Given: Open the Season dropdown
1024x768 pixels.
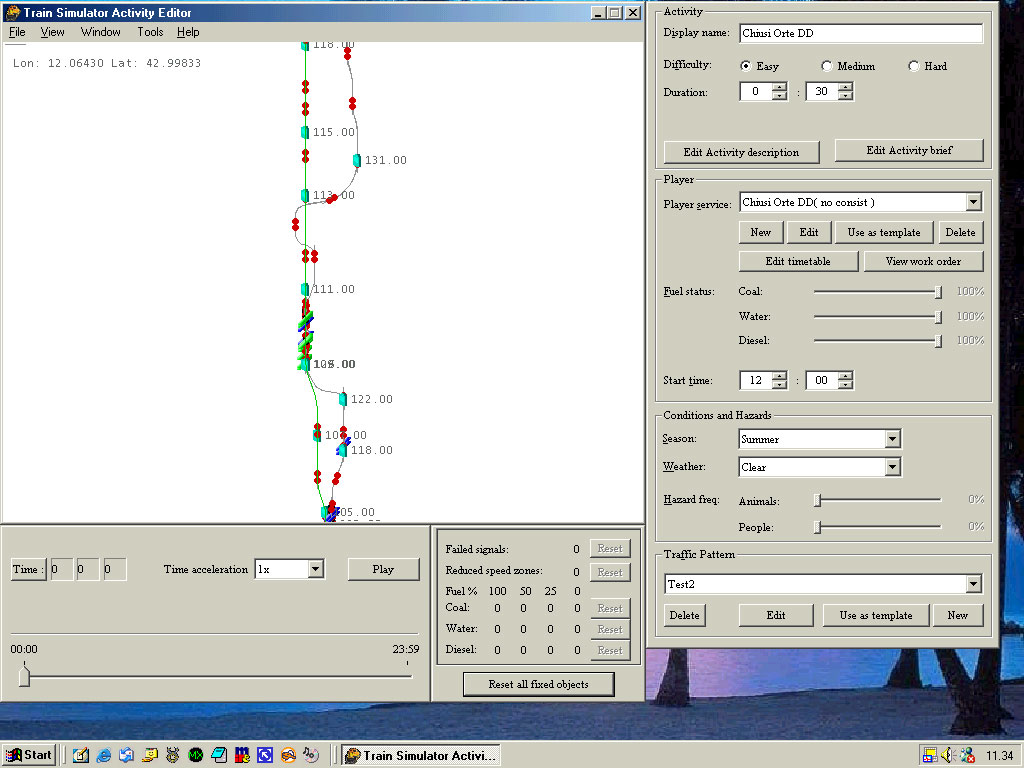Looking at the screenshot, I should 892,439.
